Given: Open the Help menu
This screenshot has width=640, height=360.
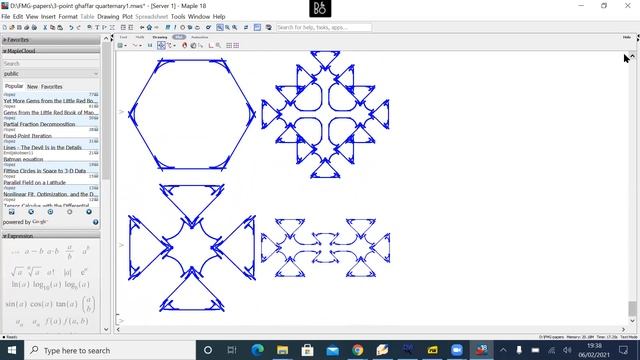Looking at the screenshot, I should 219,17.
